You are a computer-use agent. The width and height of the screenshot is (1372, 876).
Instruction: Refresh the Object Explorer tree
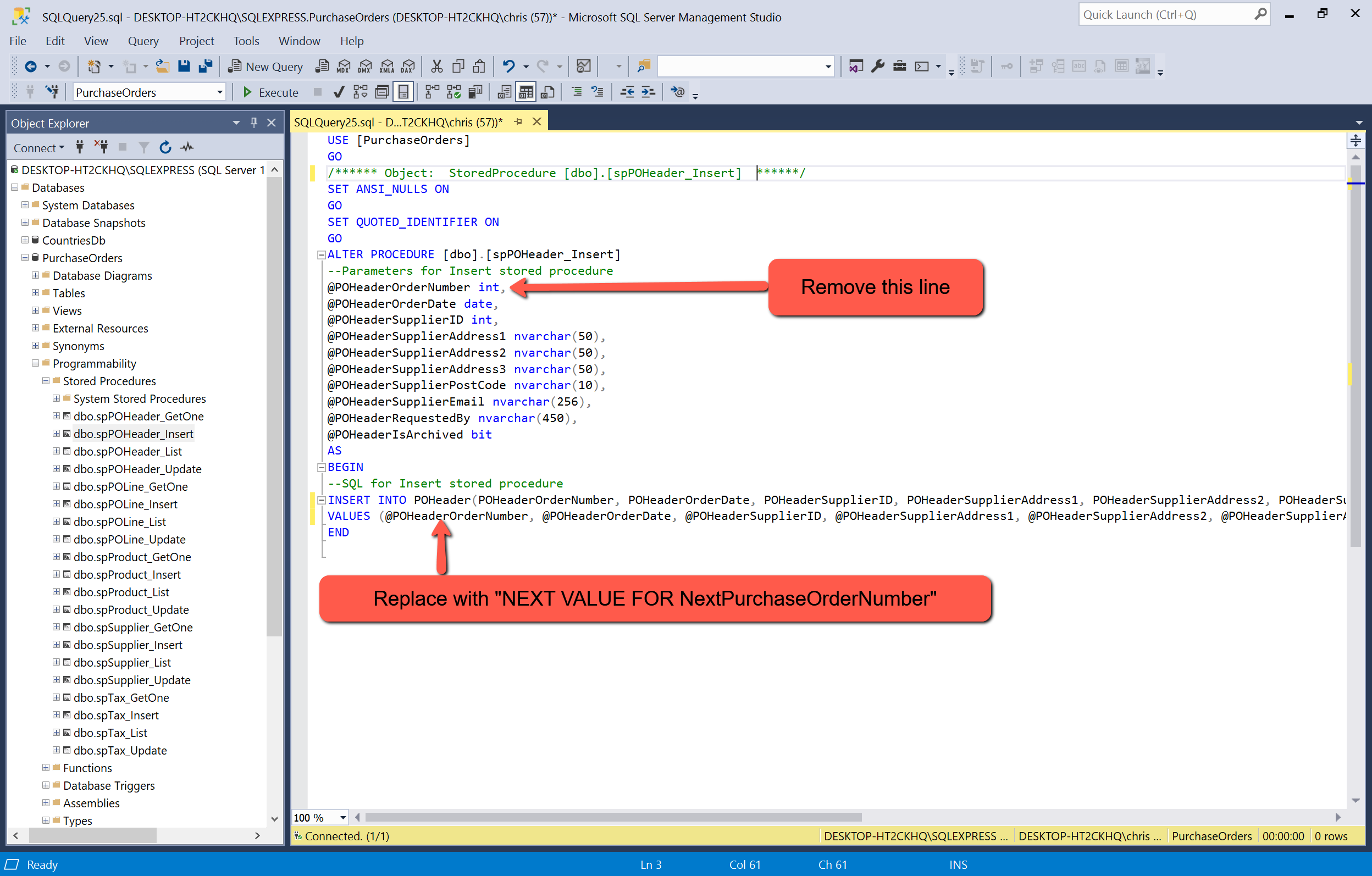[x=165, y=147]
